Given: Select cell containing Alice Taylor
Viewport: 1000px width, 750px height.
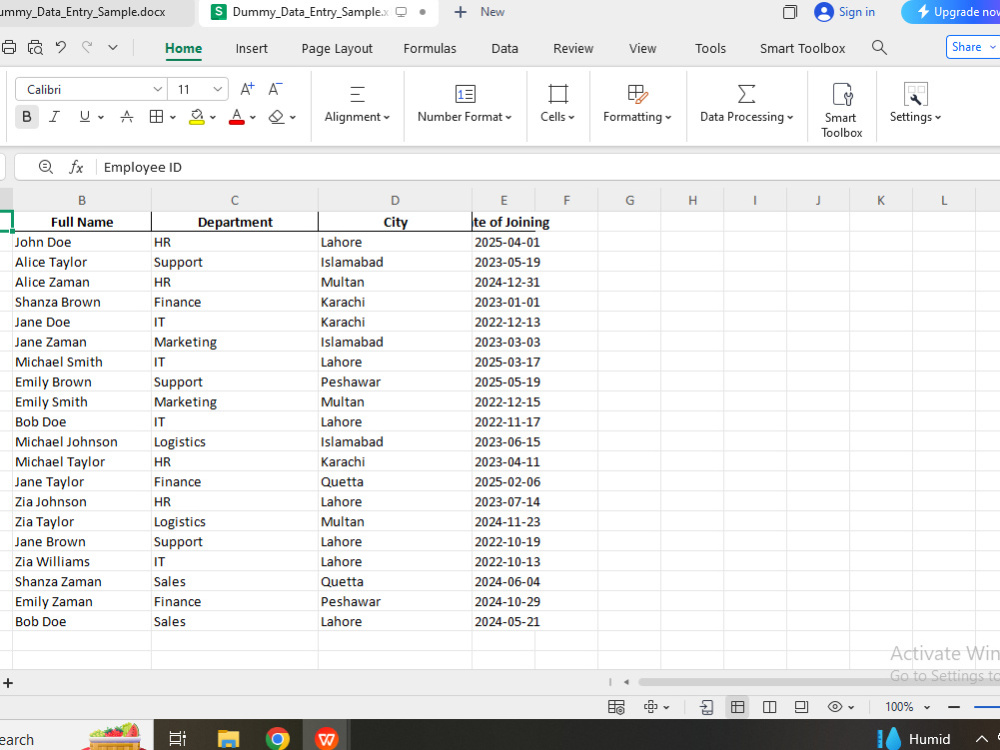Looking at the screenshot, I should click(82, 262).
